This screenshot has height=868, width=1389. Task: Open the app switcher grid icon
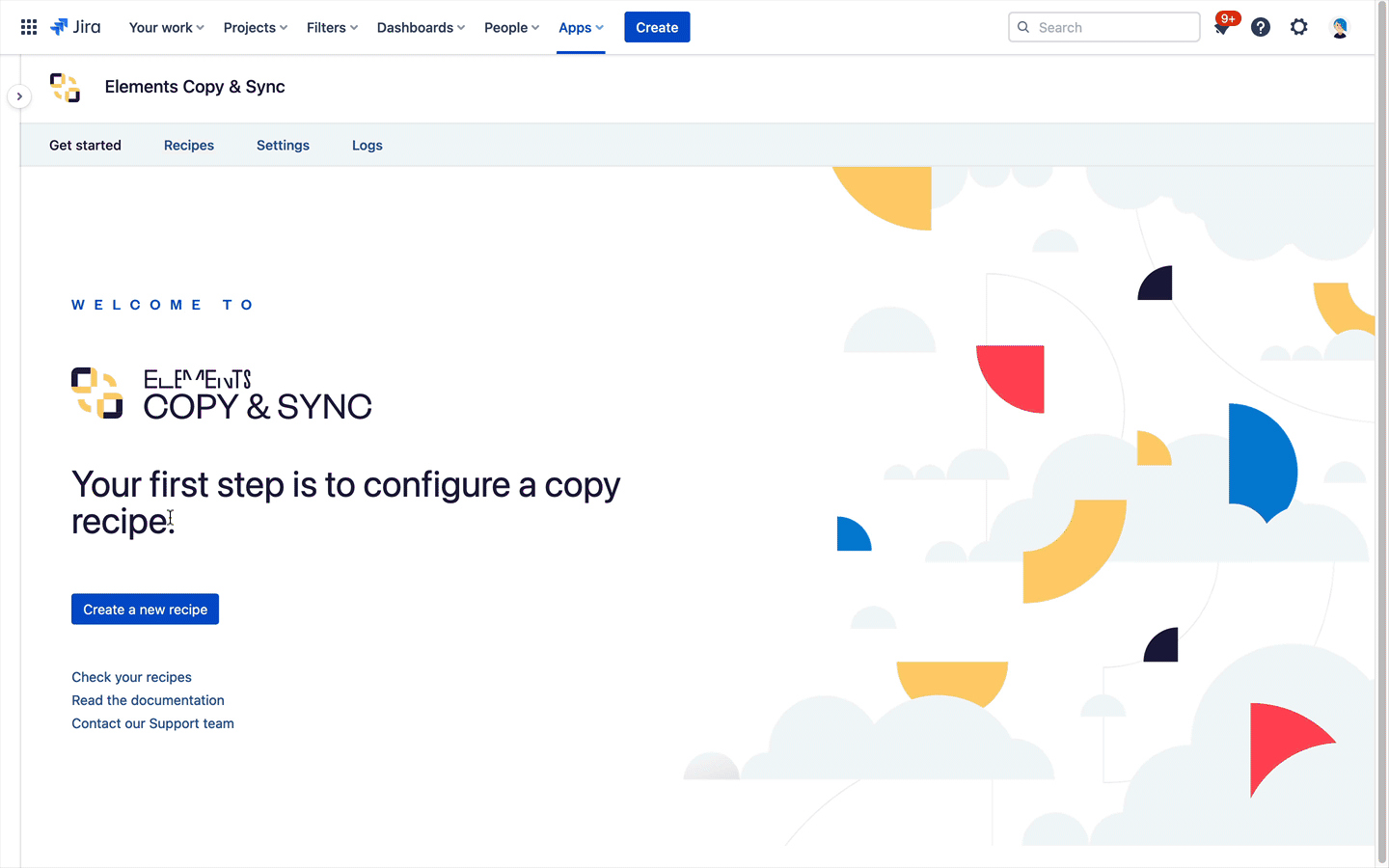point(29,27)
